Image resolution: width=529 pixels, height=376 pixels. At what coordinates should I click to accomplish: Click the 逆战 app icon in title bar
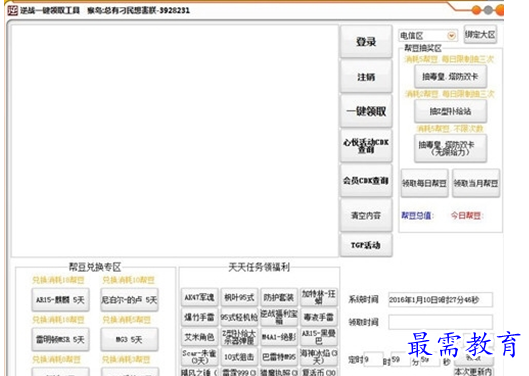point(12,10)
